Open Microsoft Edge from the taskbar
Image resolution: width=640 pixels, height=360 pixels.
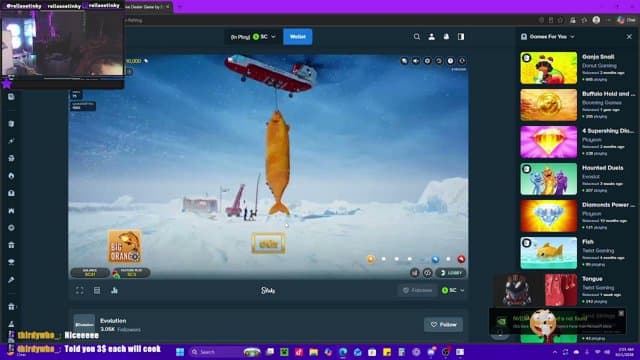pos(343,352)
